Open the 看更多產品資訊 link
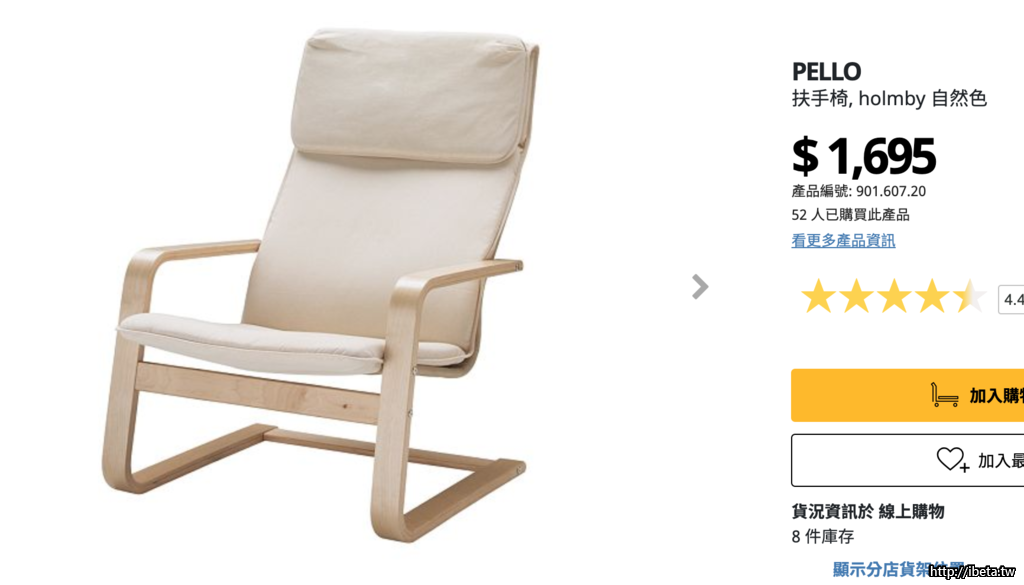The height and width of the screenshot is (585, 1024). pos(843,240)
